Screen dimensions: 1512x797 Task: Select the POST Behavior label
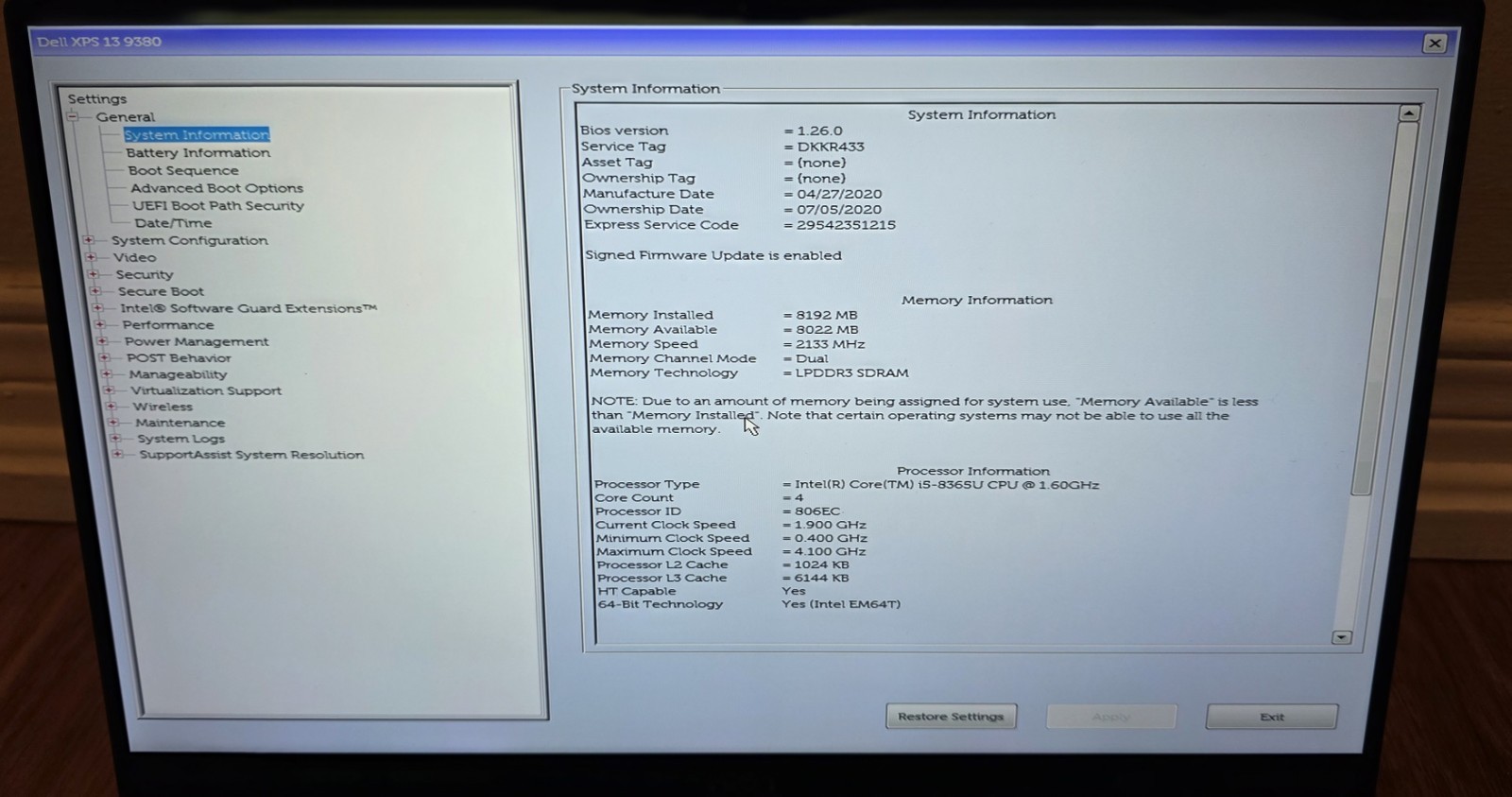(179, 357)
